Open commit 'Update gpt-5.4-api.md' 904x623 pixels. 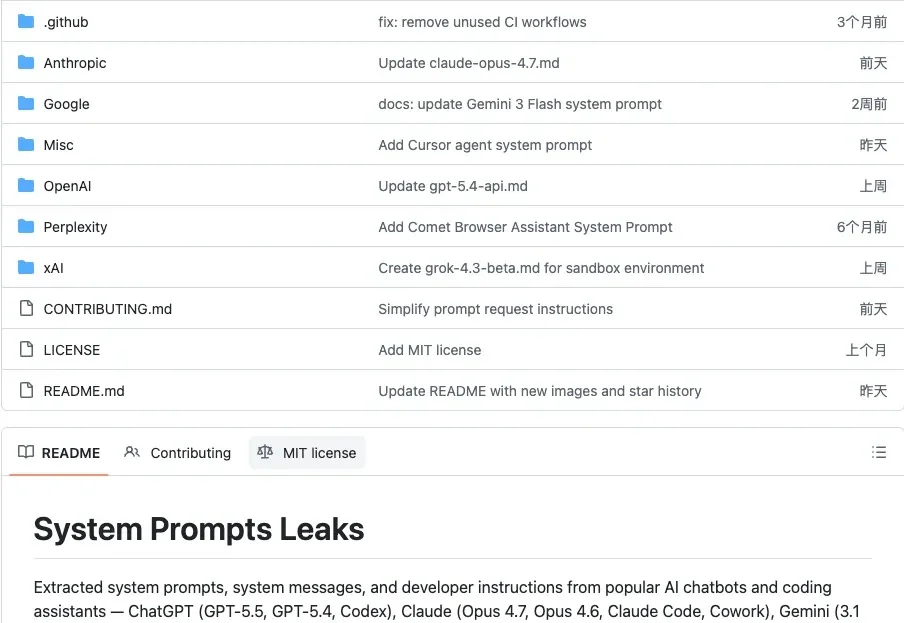(453, 186)
